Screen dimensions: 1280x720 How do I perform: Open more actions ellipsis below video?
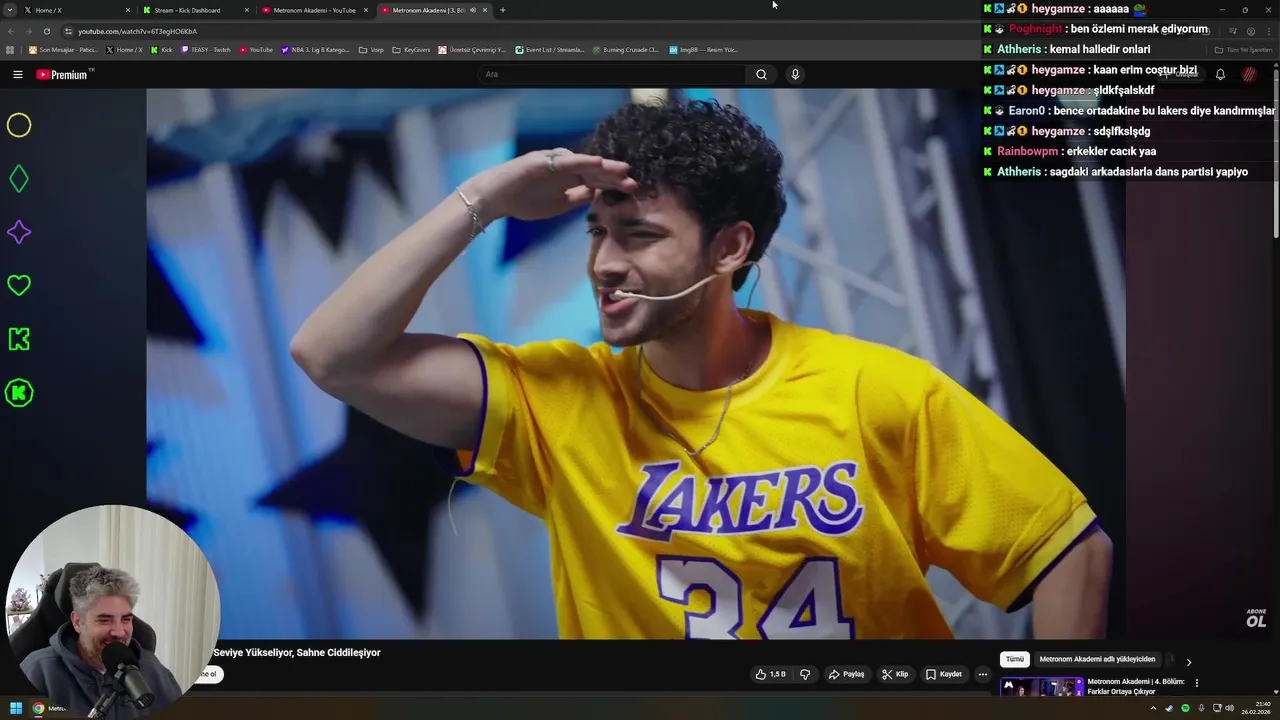click(982, 674)
